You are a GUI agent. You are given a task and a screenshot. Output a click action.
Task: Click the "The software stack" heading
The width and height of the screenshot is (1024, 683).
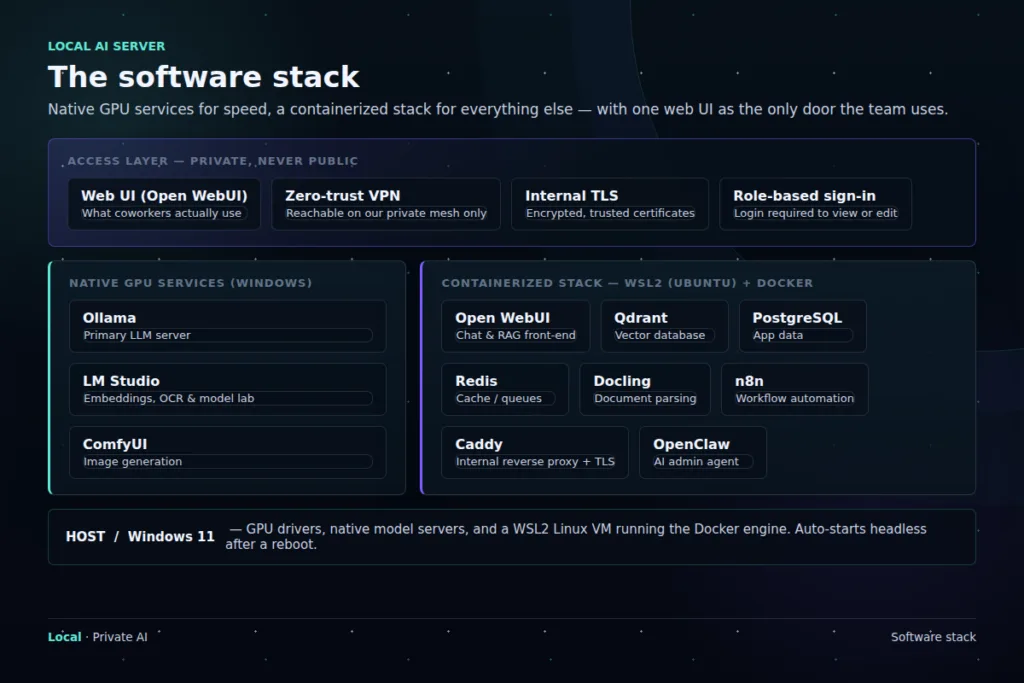tap(203, 77)
